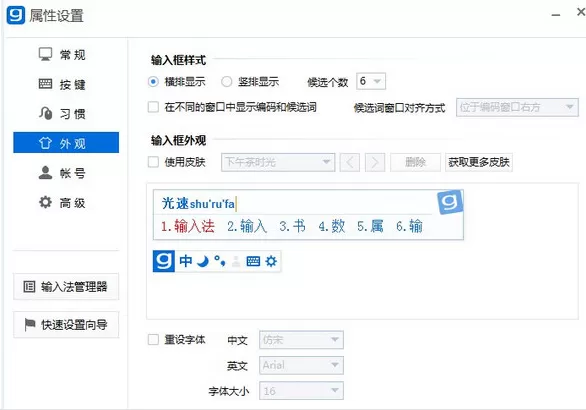Click the logo in the candidate preview corner
This screenshot has height=410, width=586.
(x=450, y=202)
